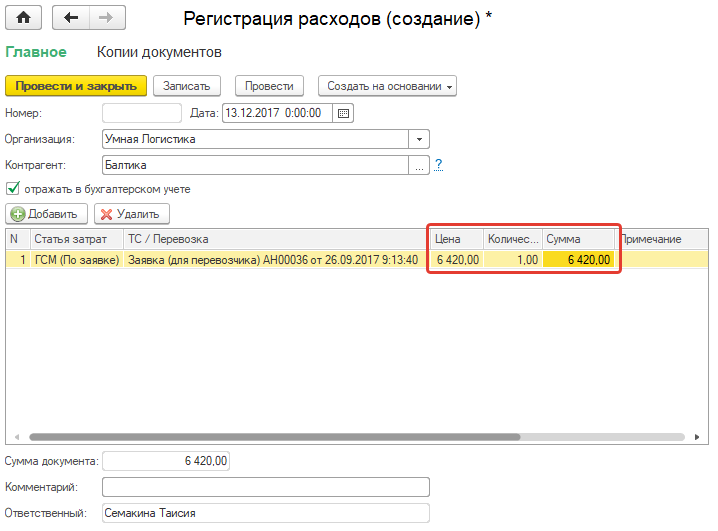Click the 'ТС / Перевозка' column header
The width and height of the screenshot is (718, 531).
pos(277,239)
